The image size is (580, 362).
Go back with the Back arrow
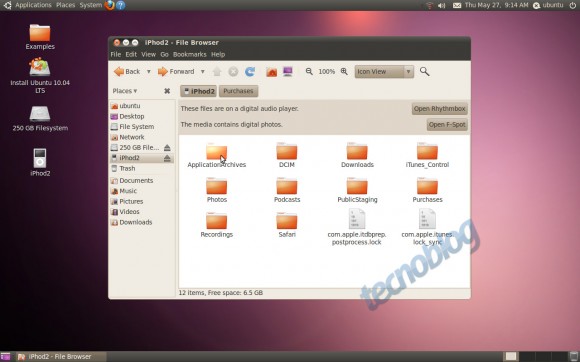click(127, 71)
